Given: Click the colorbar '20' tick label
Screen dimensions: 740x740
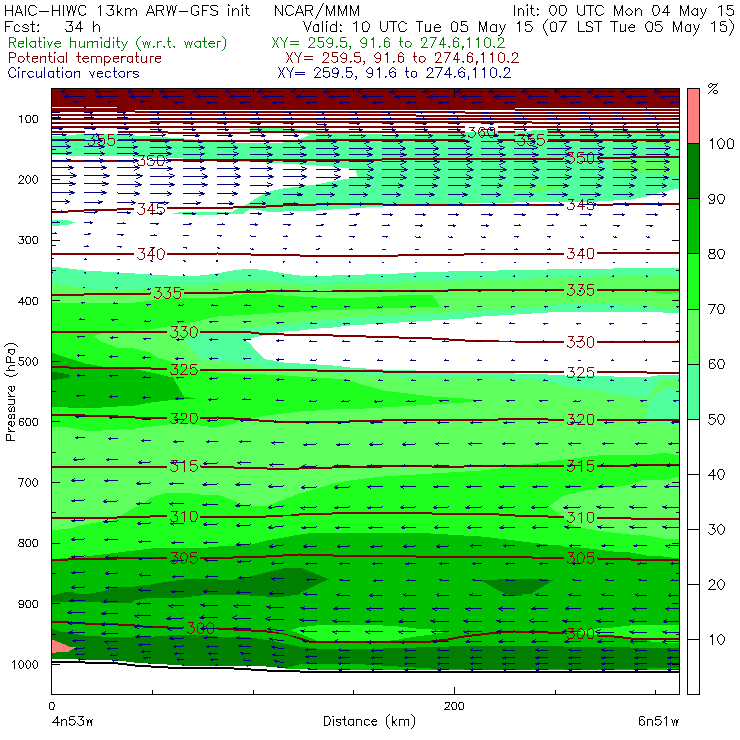Looking at the screenshot, I should pos(716,585).
